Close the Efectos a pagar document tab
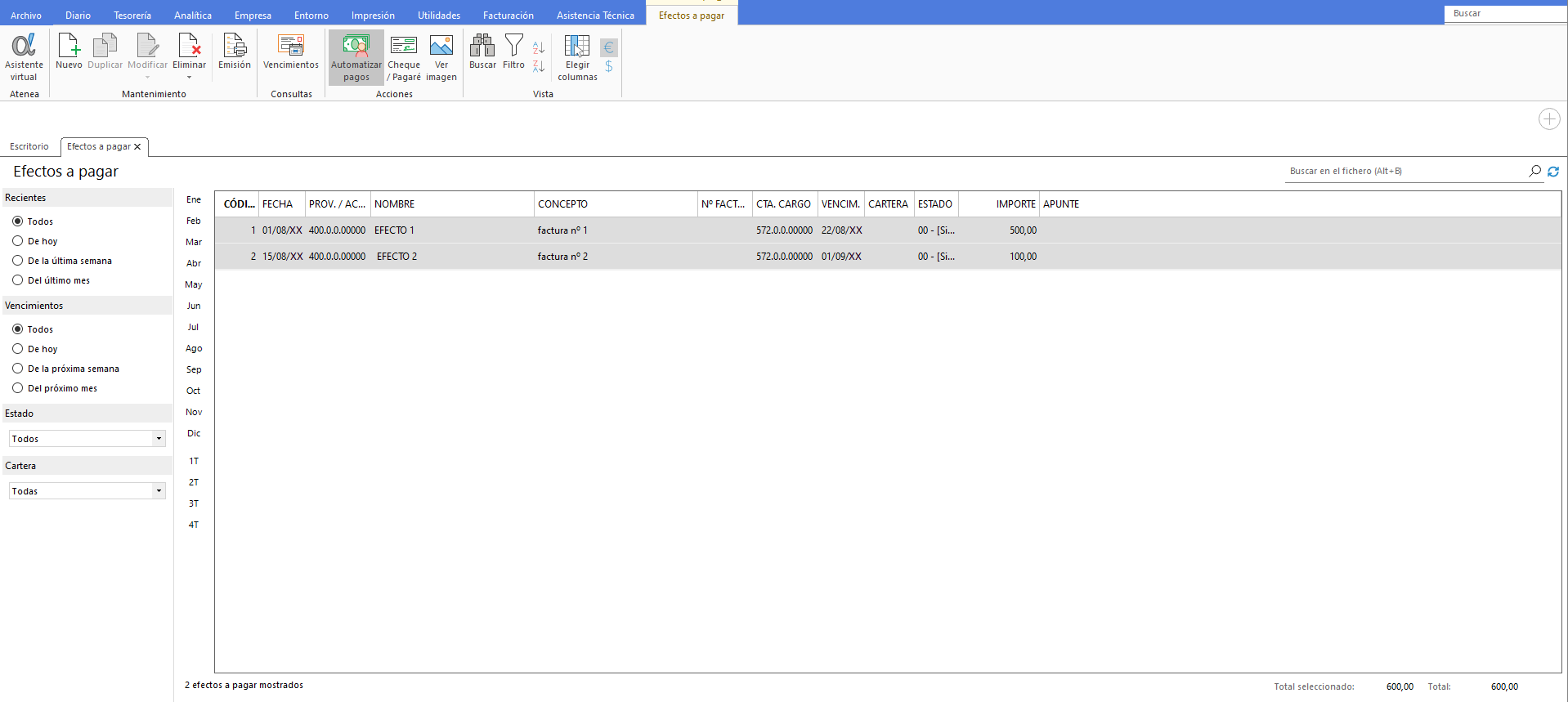The image size is (1568, 702). [137, 147]
